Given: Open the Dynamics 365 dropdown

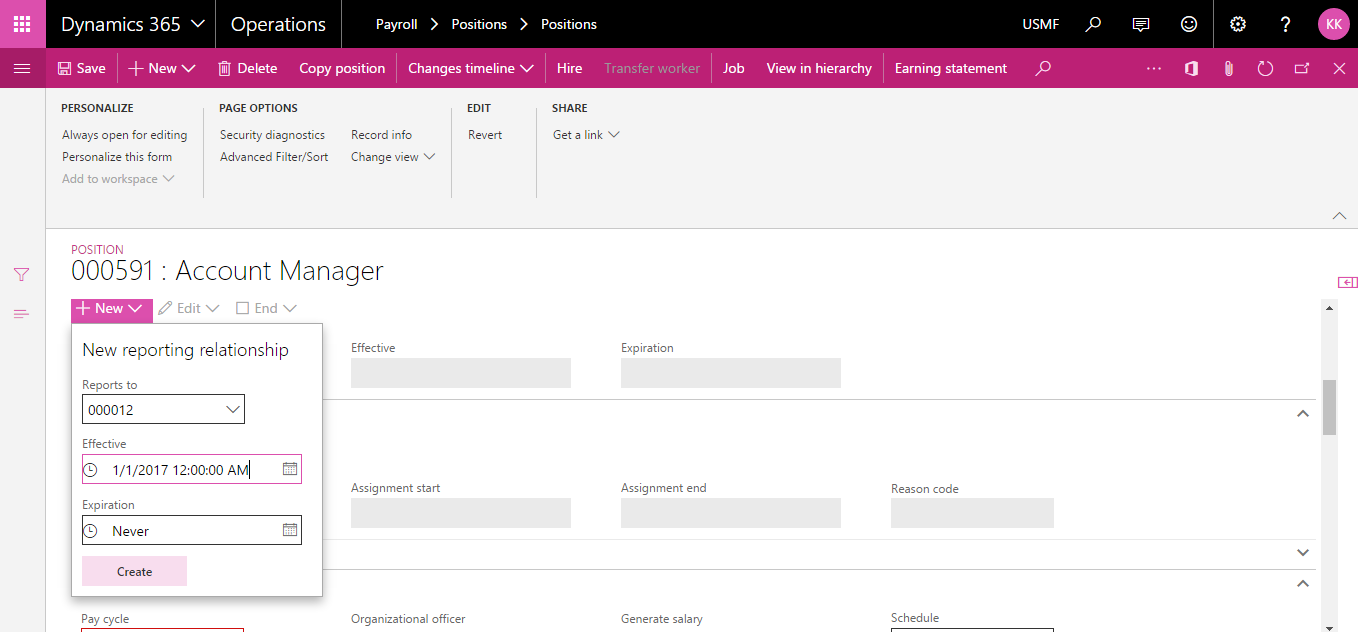Looking at the screenshot, I should 133,24.
